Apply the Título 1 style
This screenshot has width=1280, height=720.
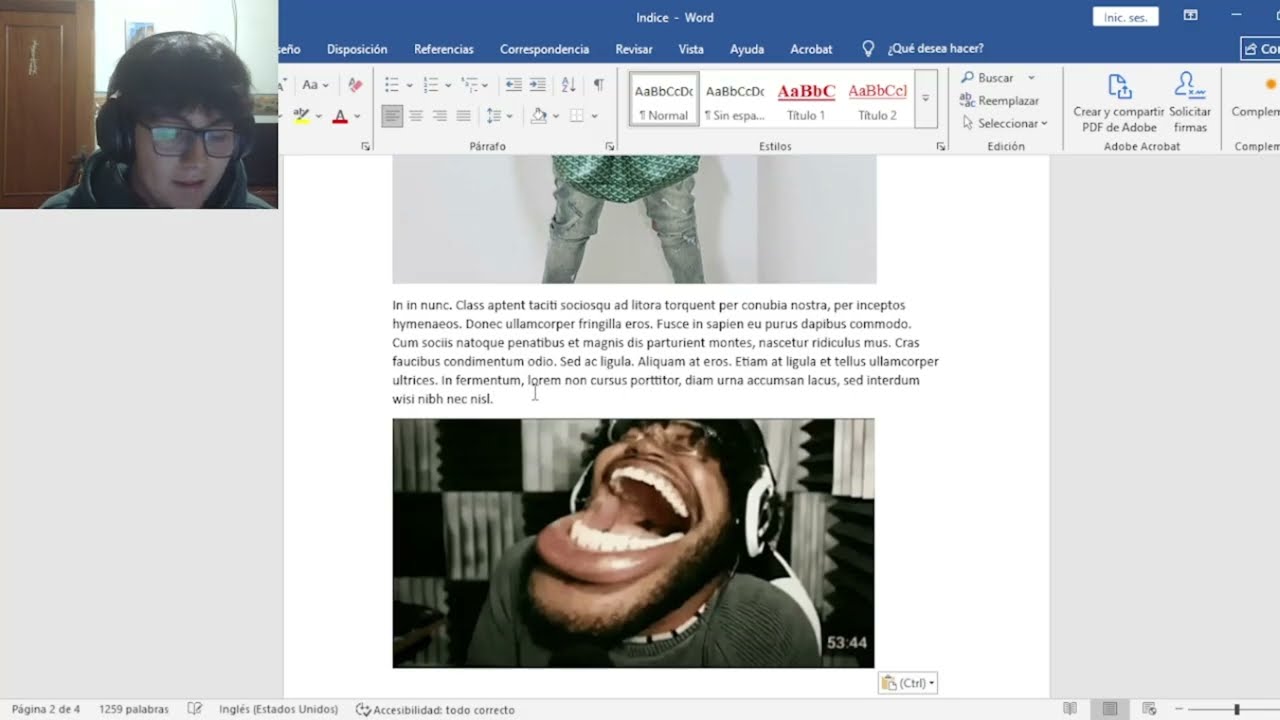click(806, 100)
